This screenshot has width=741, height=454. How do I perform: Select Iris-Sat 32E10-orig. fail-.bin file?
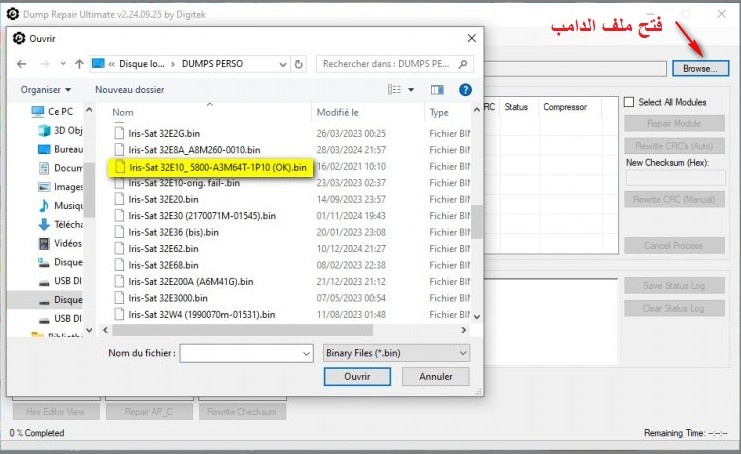[184, 183]
